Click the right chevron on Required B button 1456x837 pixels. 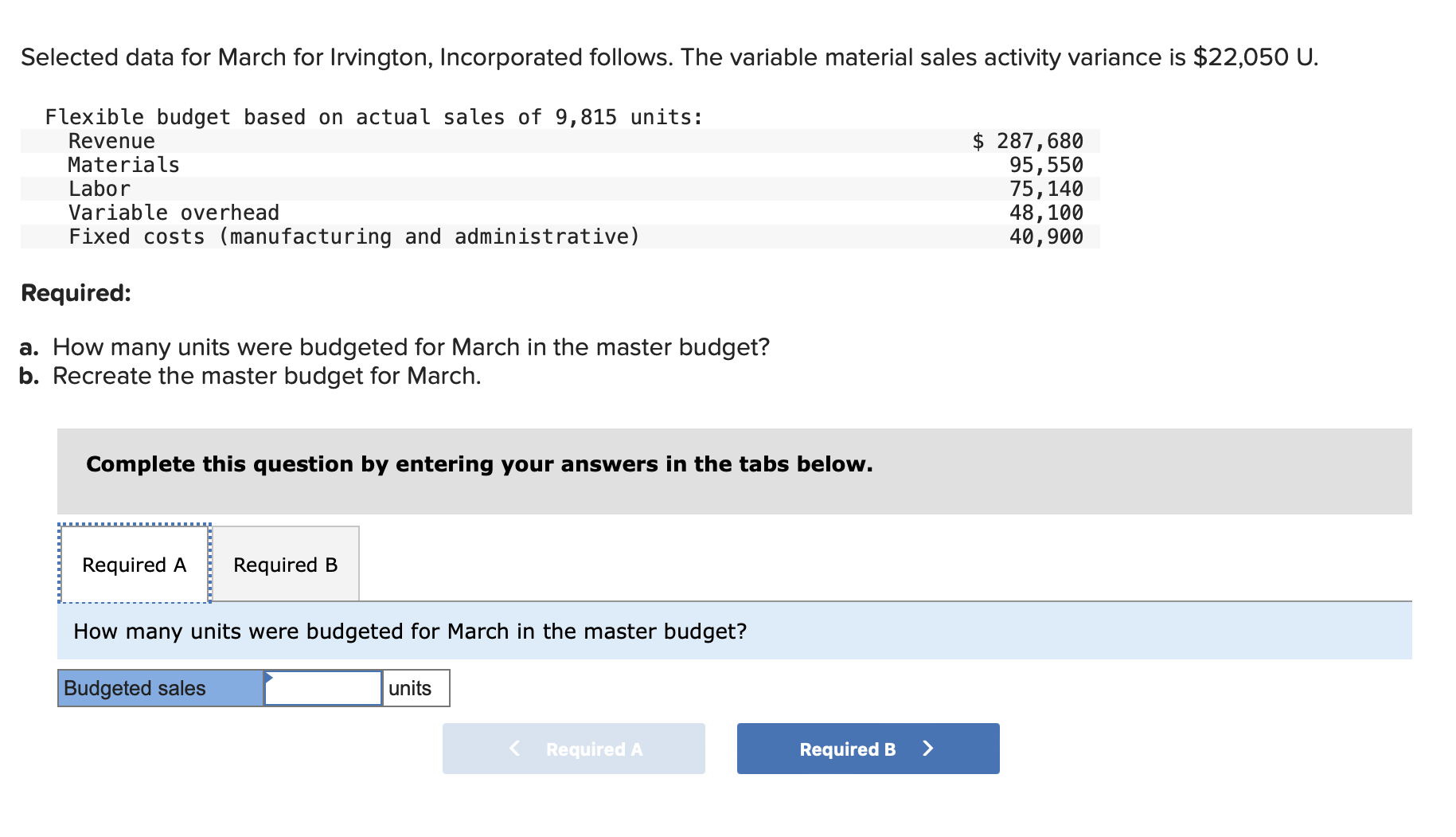pos(928,749)
